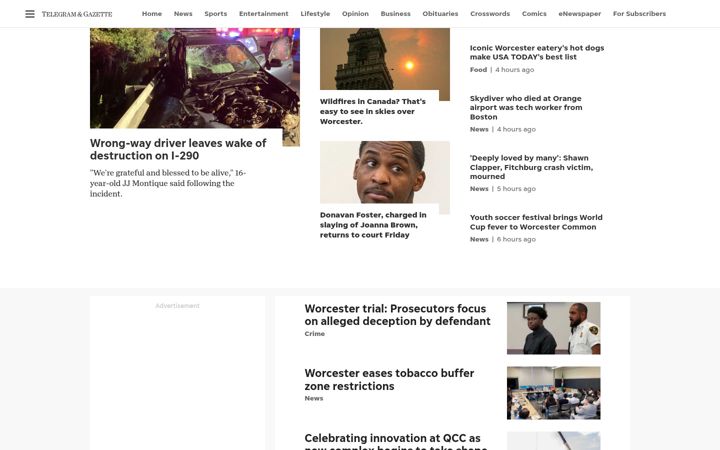Open the Sports menu item
This screenshot has width=720, height=450.
pos(216,14)
